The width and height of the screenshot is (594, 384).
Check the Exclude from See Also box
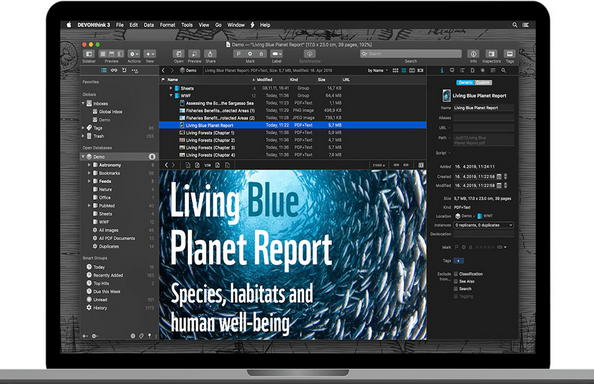click(456, 281)
